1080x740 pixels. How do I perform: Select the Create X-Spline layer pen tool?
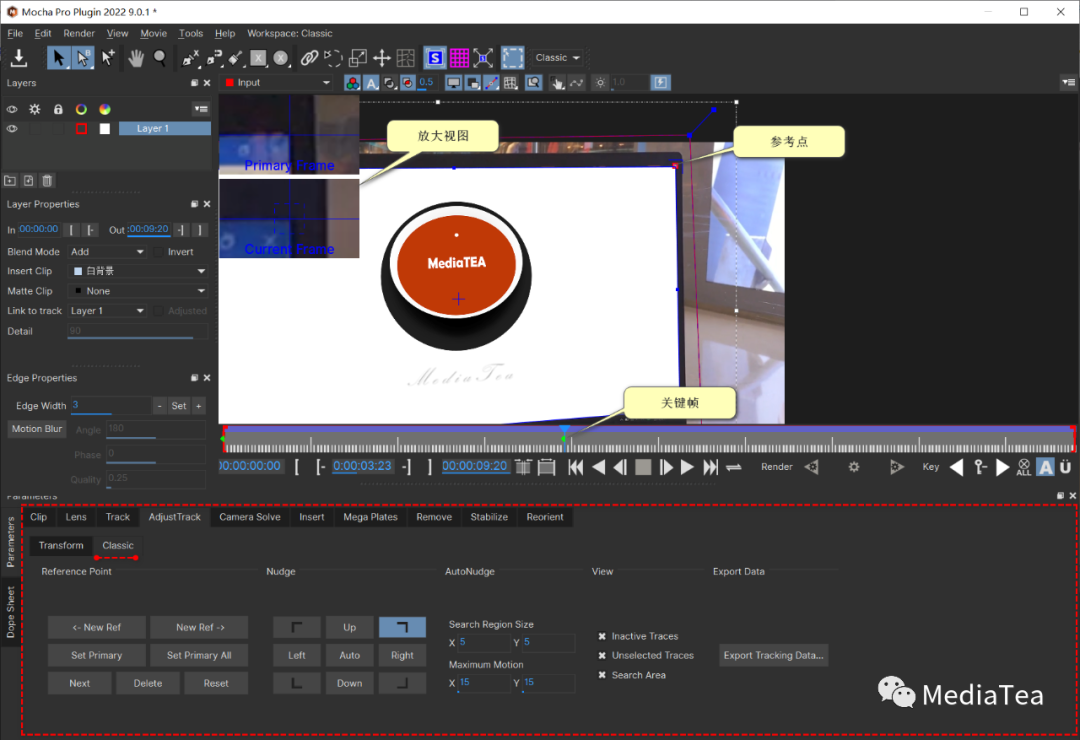click(x=190, y=58)
